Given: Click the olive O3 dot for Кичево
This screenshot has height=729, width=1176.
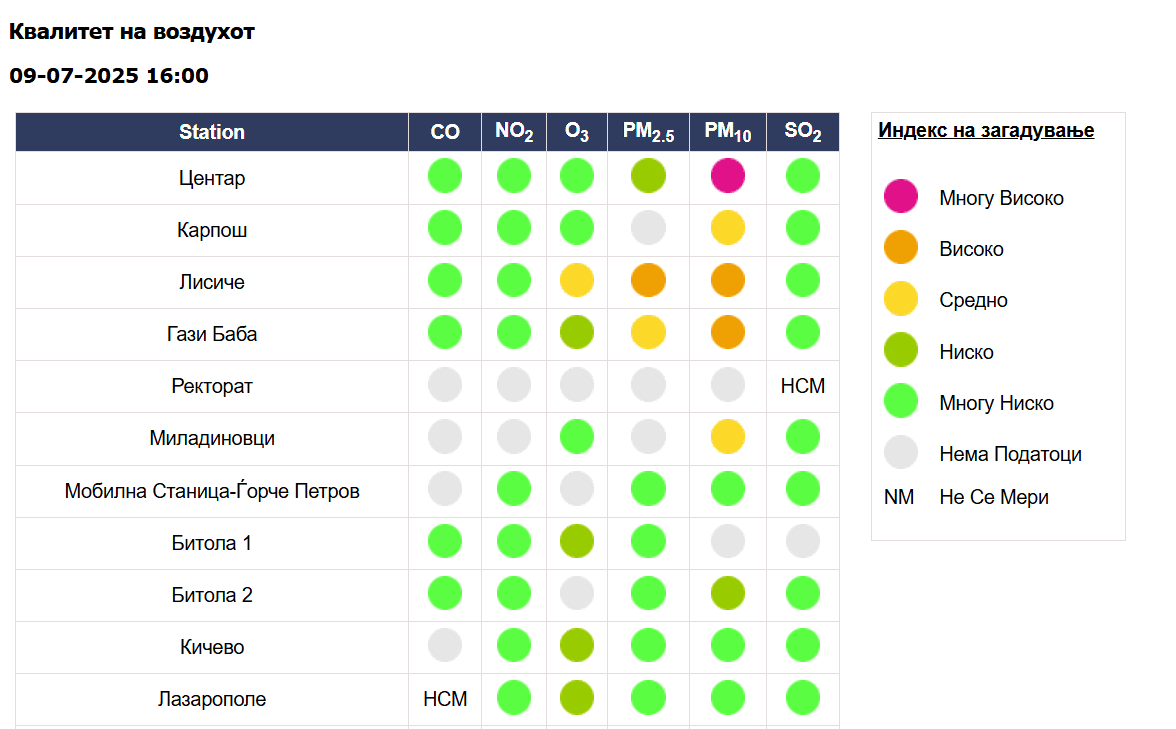Looking at the screenshot, I should (577, 645).
